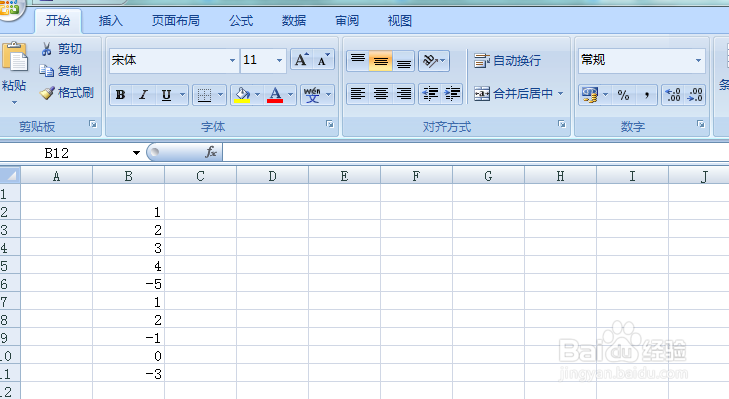Image resolution: width=729 pixels, height=399 pixels.
Task: Open text orientation button
Action: tap(434, 60)
